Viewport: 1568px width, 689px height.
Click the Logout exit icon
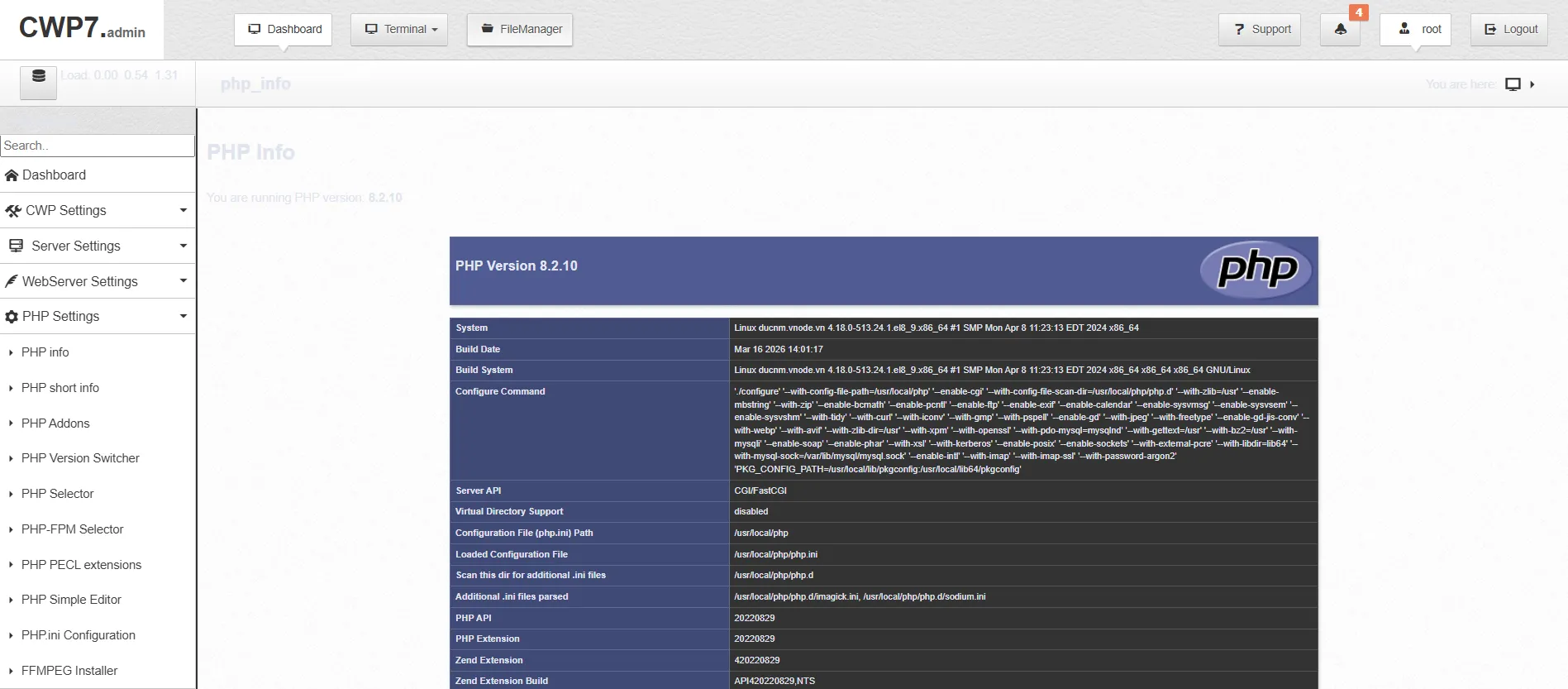pyautogui.click(x=1490, y=30)
